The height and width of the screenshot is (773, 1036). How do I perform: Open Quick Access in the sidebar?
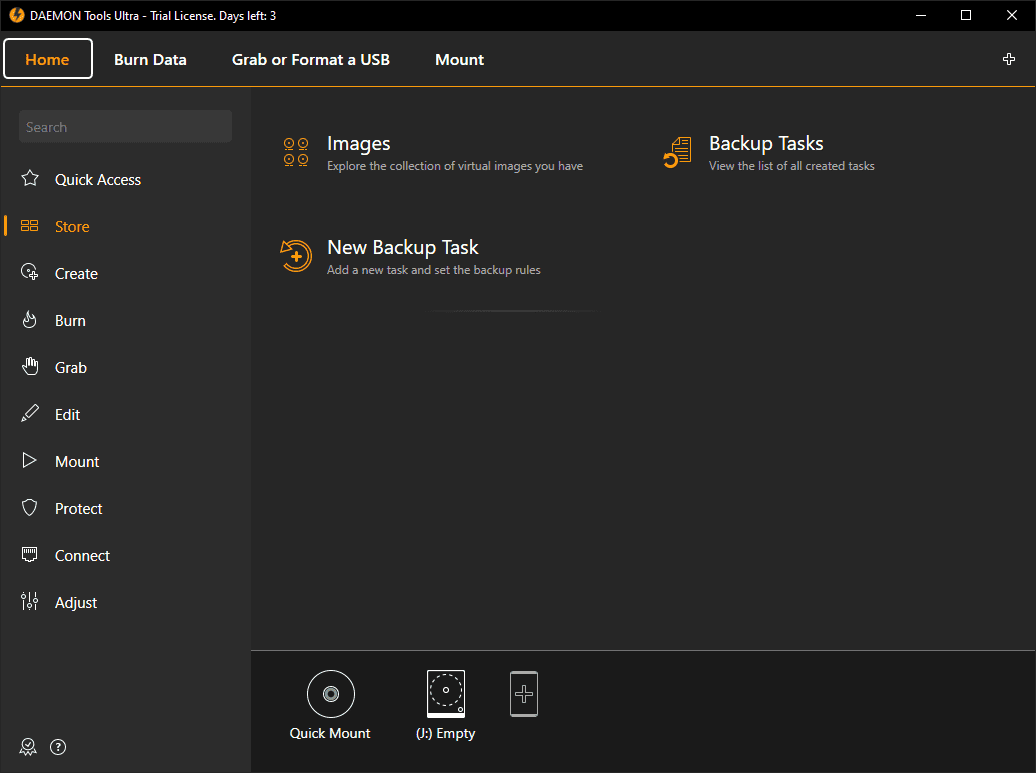coord(98,180)
